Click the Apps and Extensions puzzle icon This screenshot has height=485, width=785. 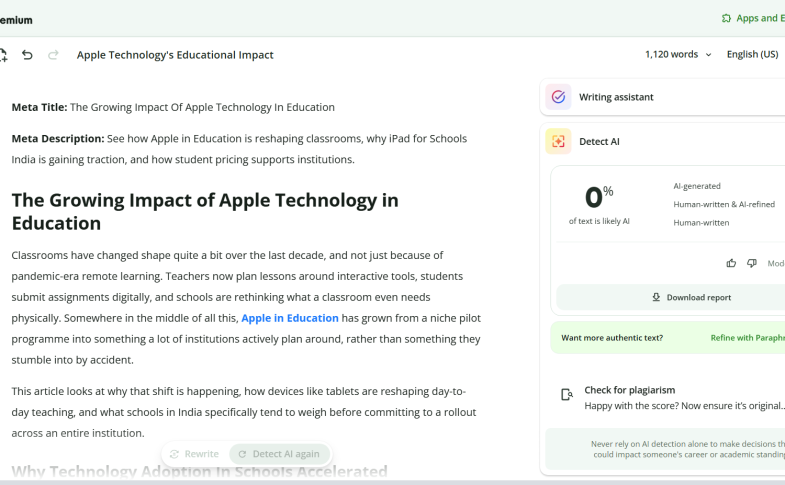(726, 18)
